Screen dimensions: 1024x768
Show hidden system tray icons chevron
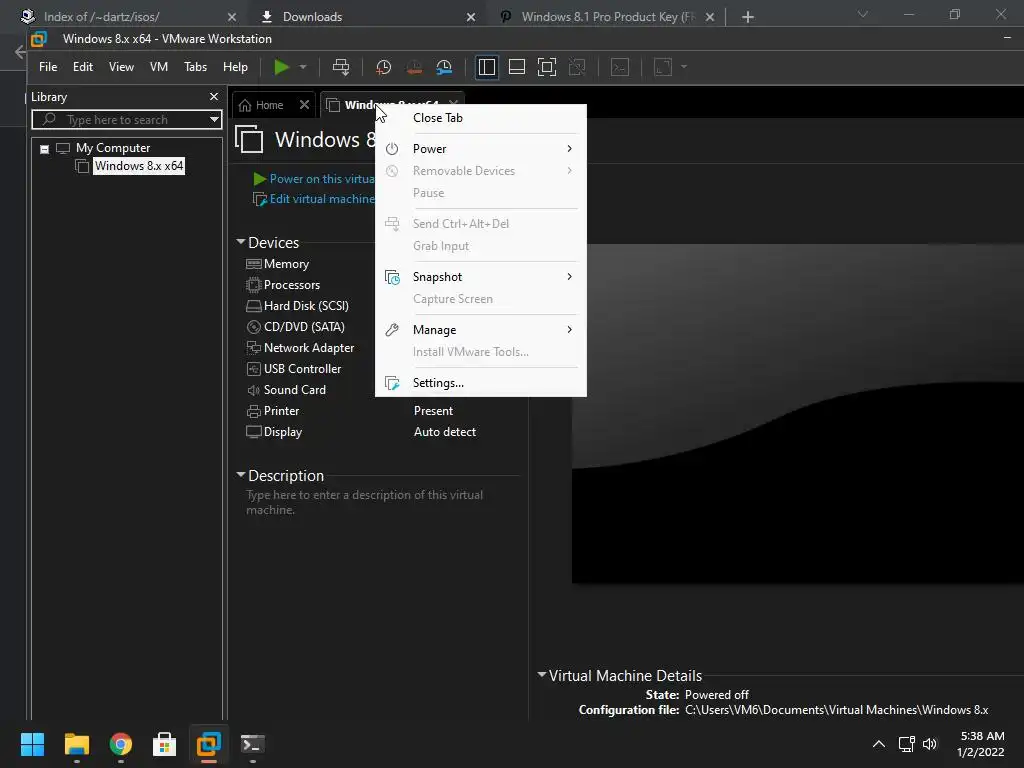click(x=879, y=744)
